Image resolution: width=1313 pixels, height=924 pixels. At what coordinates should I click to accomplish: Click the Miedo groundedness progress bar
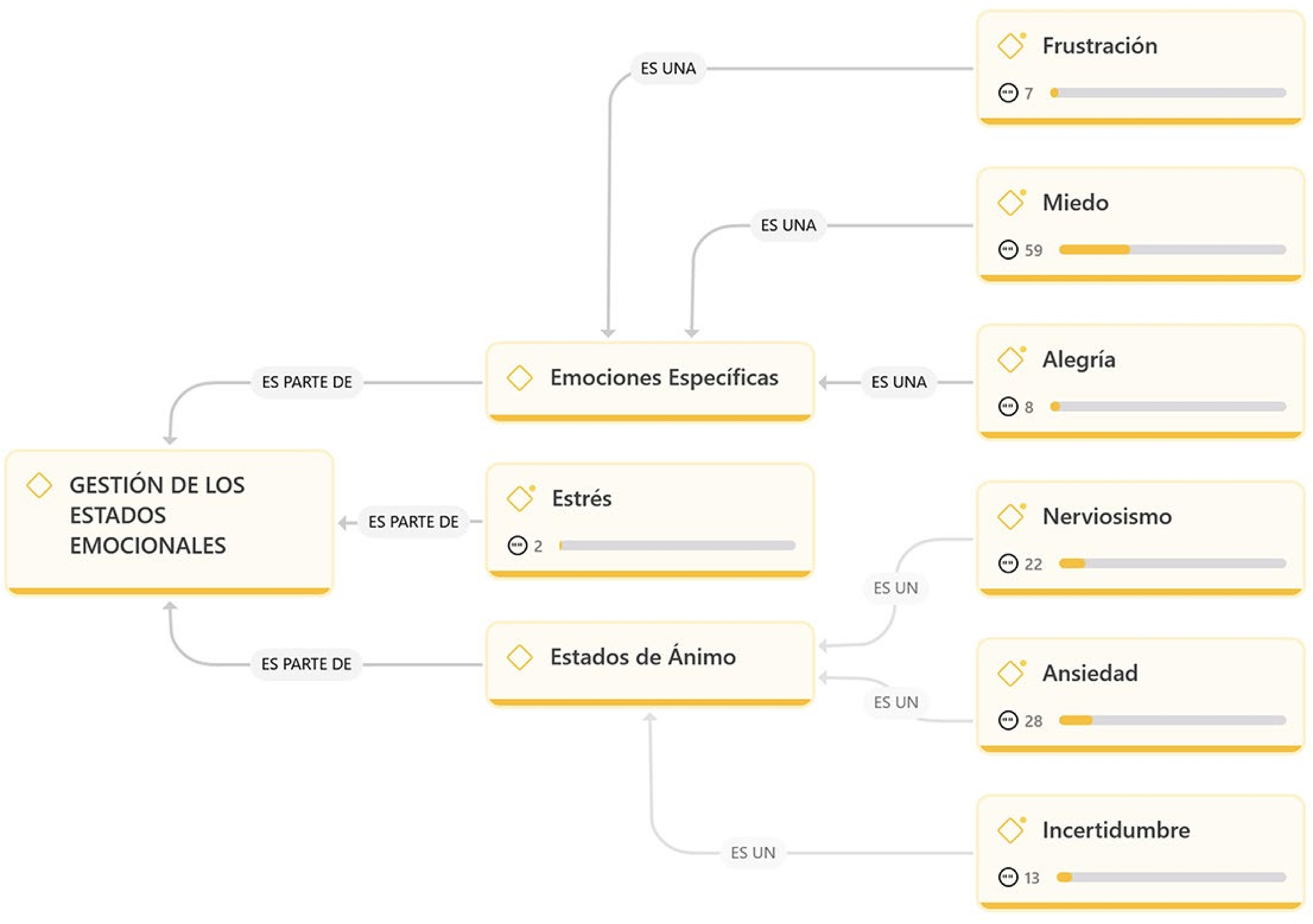point(1172,250)
